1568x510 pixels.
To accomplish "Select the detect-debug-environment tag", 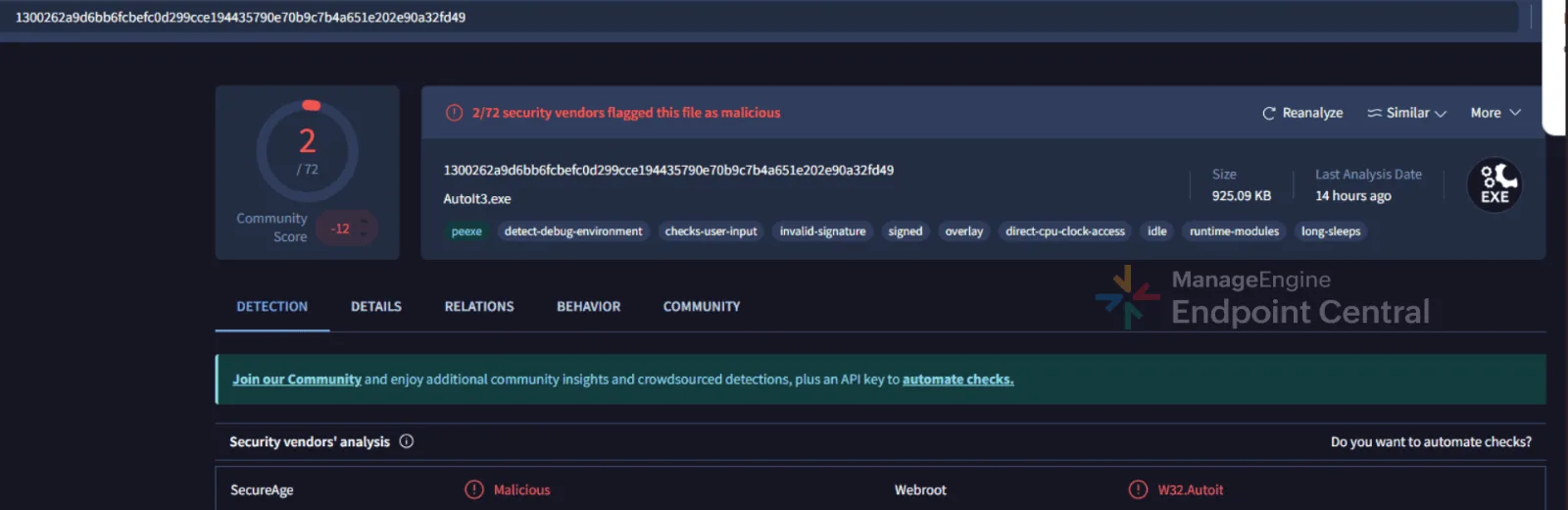I will pos(573,231).
